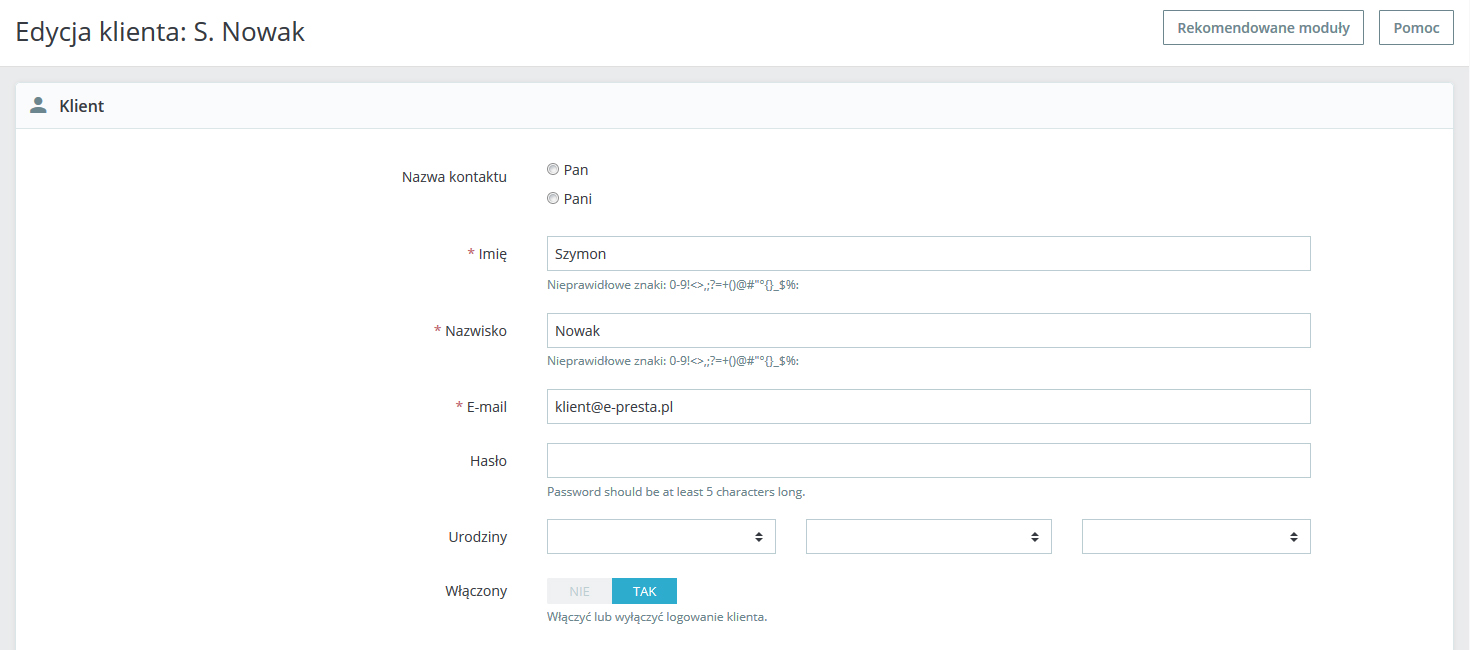
Task: Click the arrow on last Urodziny select
Action: pos(1294,537)
